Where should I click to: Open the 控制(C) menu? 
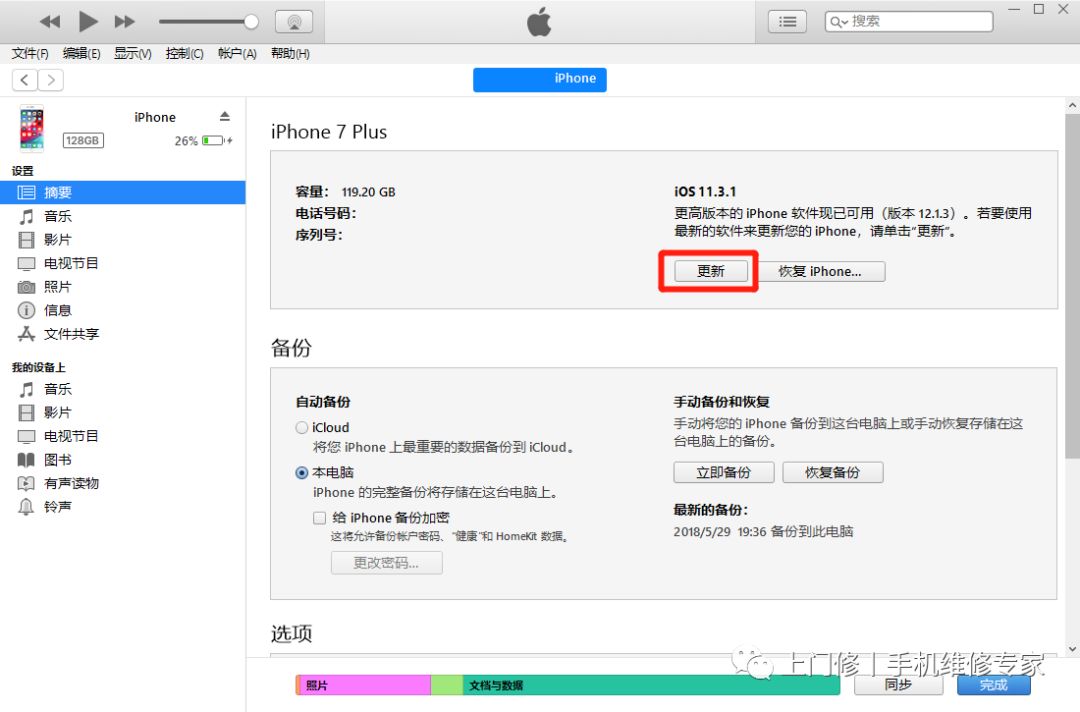coord(185,54)
